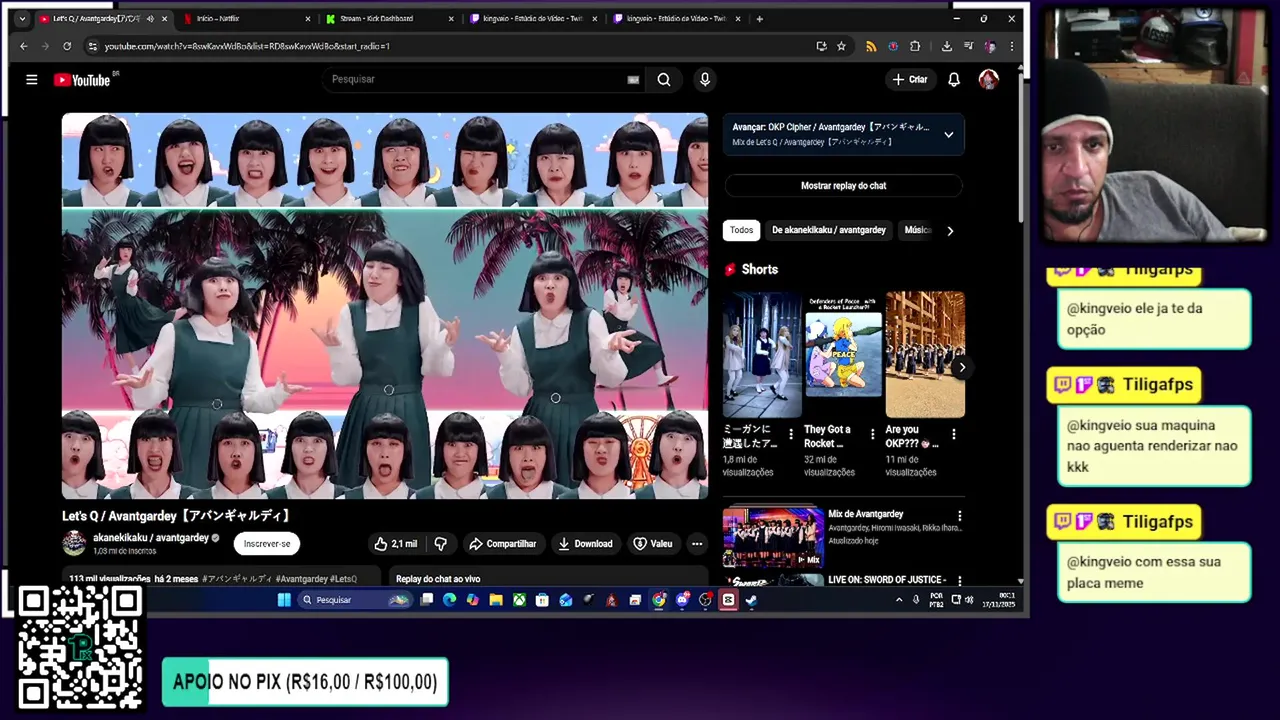View site information icon in address bar

tap(92, 46)
